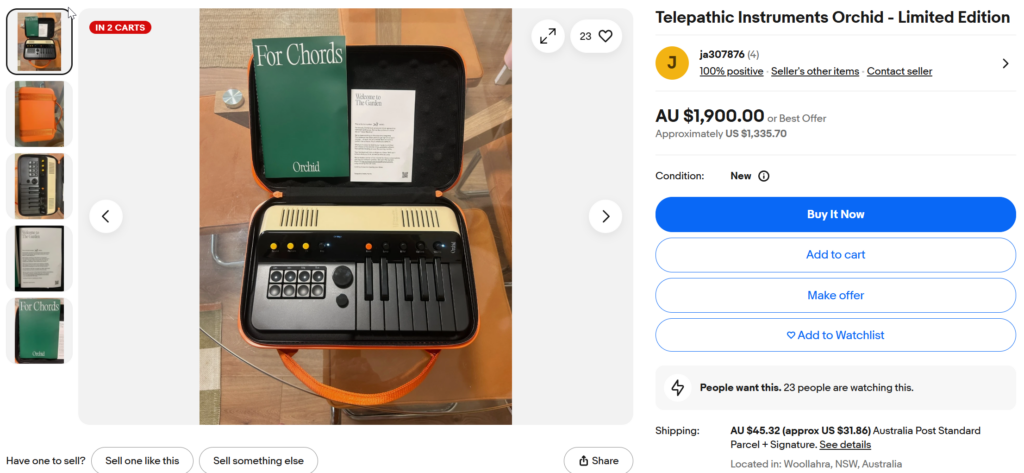Open the Contact seller link
1024x473 pixels.
tap(899, 71)
